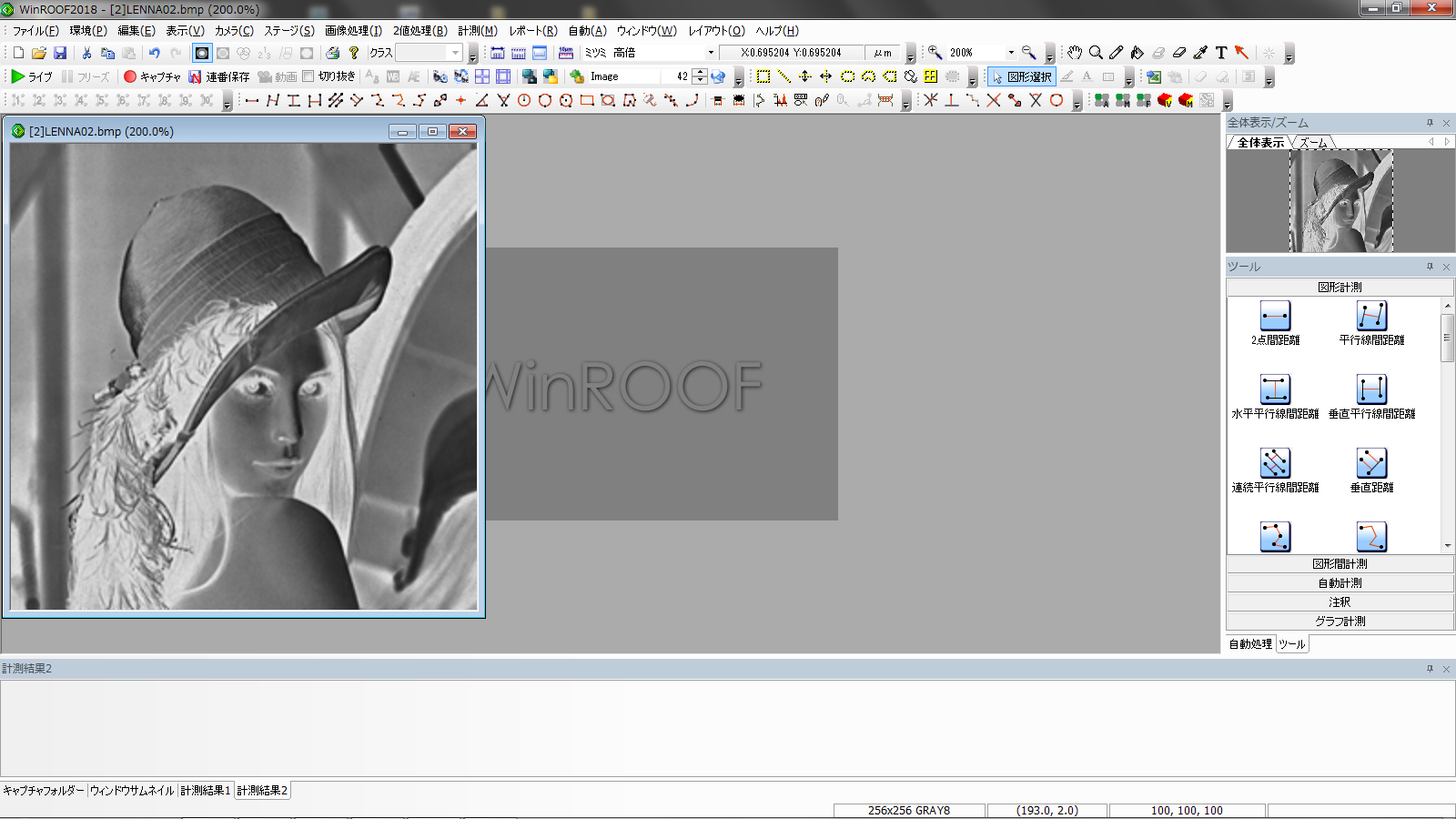Image resolution: width=1456 pixels, height=819 pixels.
Task: Expand the グラフ計測 section
Action: click(1340, 622)
